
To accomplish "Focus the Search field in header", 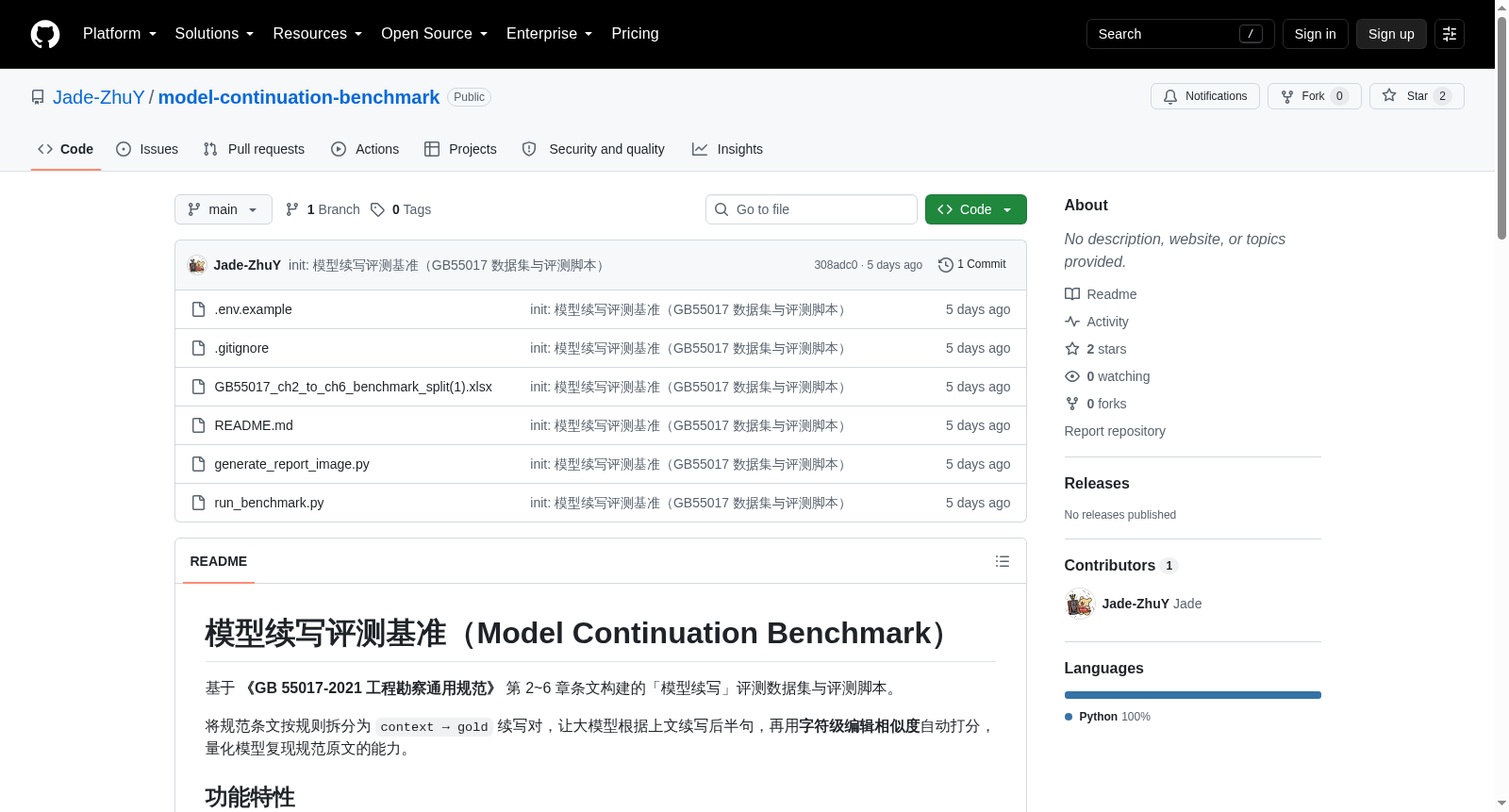I will point(1181,34).
